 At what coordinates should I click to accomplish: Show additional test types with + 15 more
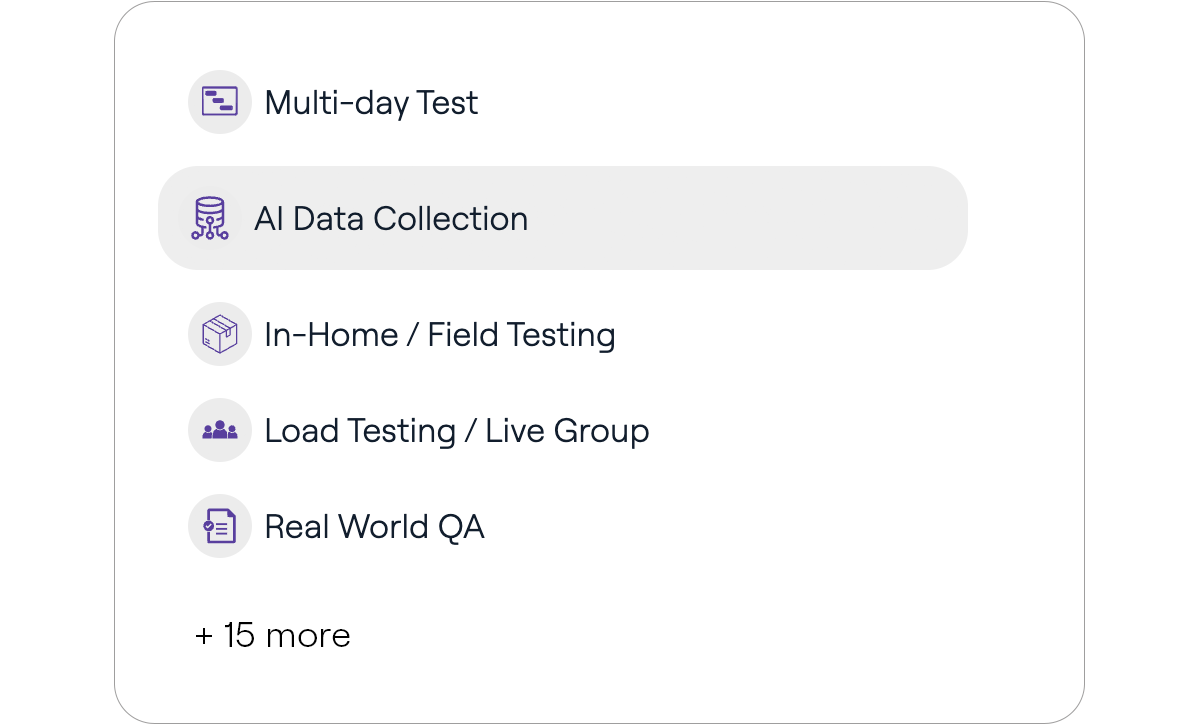pos(272,635)
